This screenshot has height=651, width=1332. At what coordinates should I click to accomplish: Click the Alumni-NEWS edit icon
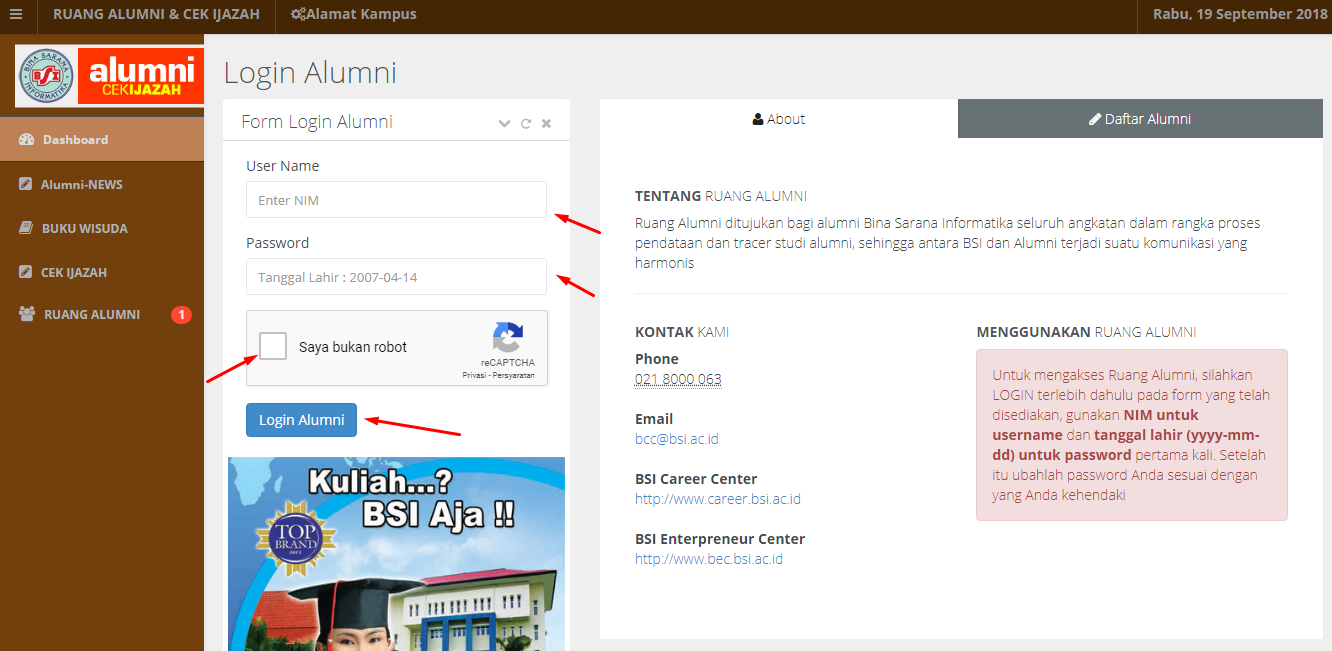26,185
